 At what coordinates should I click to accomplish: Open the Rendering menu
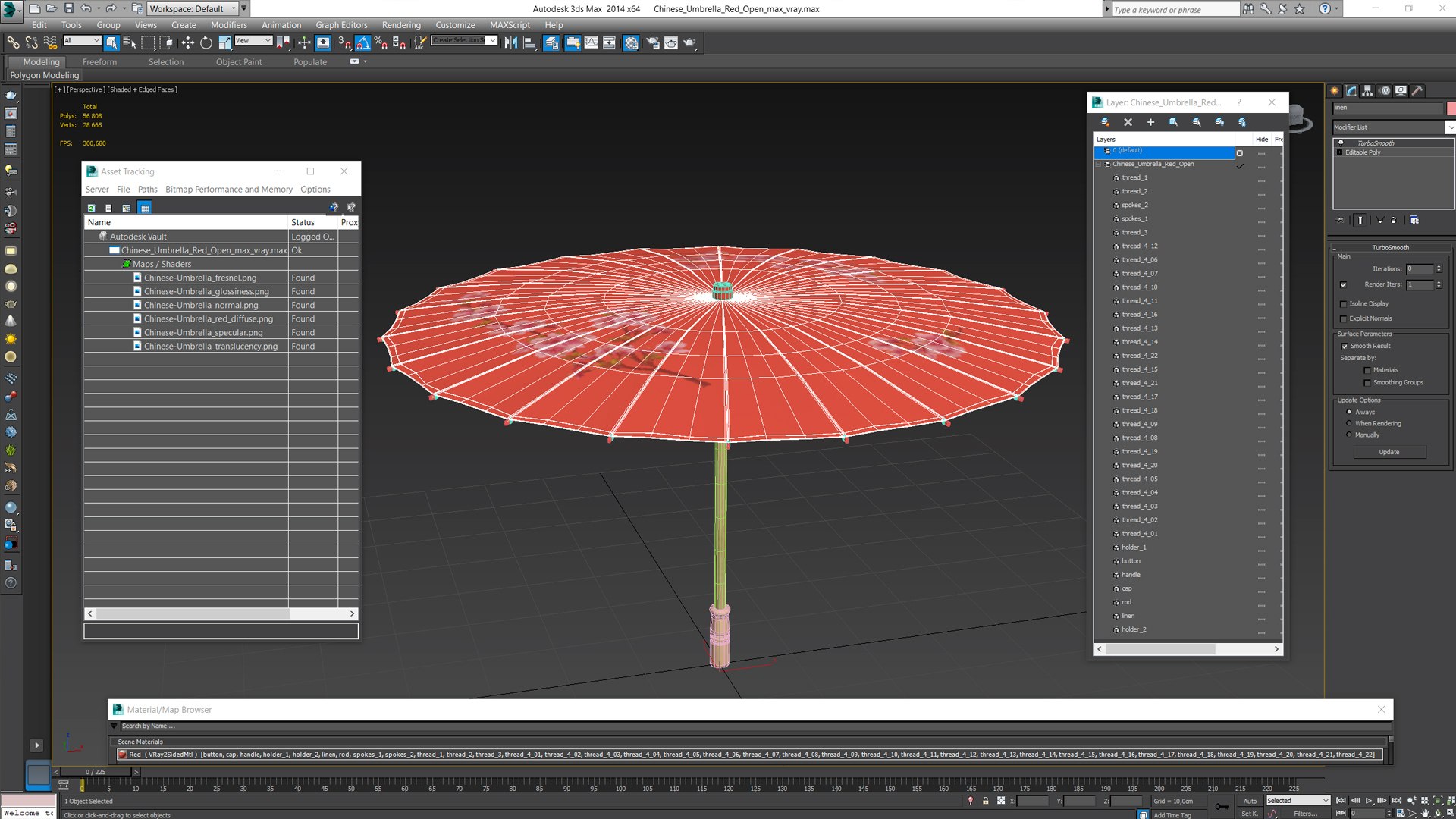pos(401,25)
